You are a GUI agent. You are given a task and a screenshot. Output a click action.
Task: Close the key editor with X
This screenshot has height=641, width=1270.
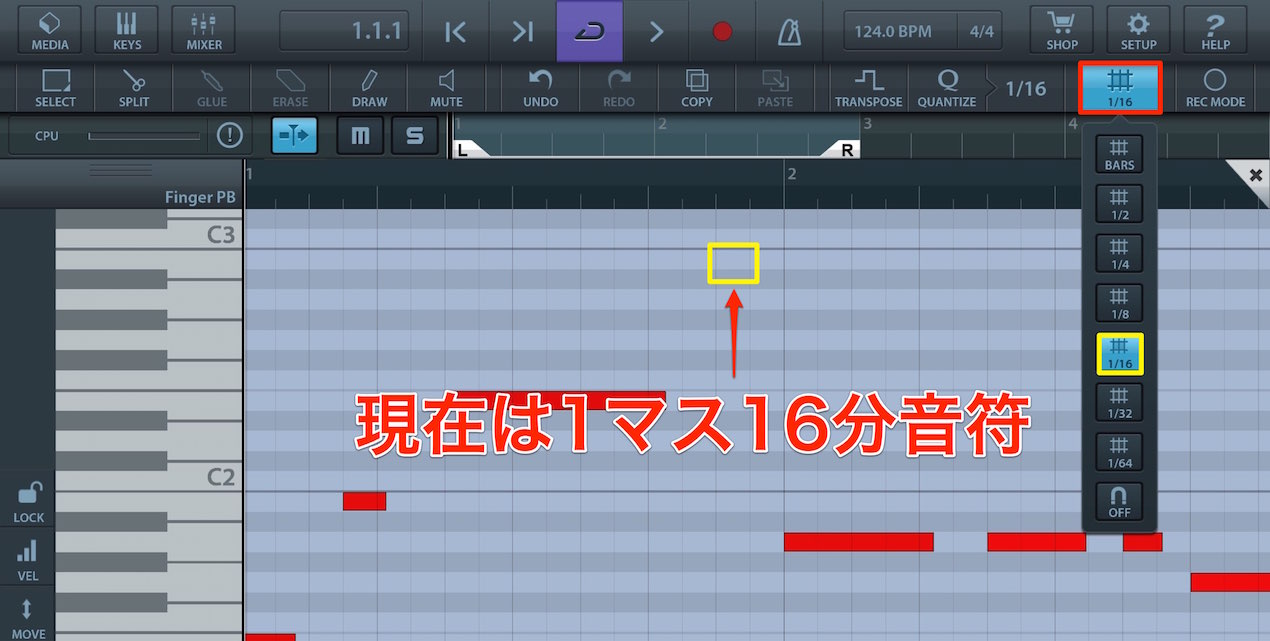1256,175
